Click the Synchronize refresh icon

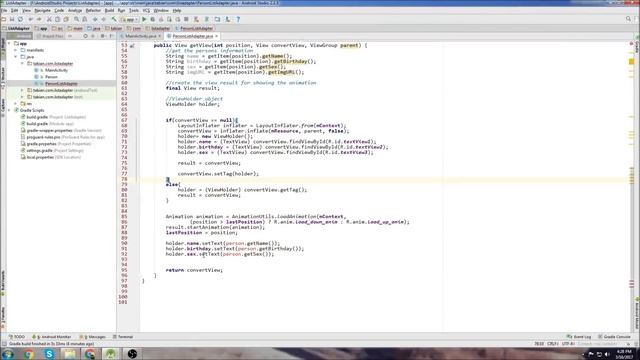click(x=20, y=19)
